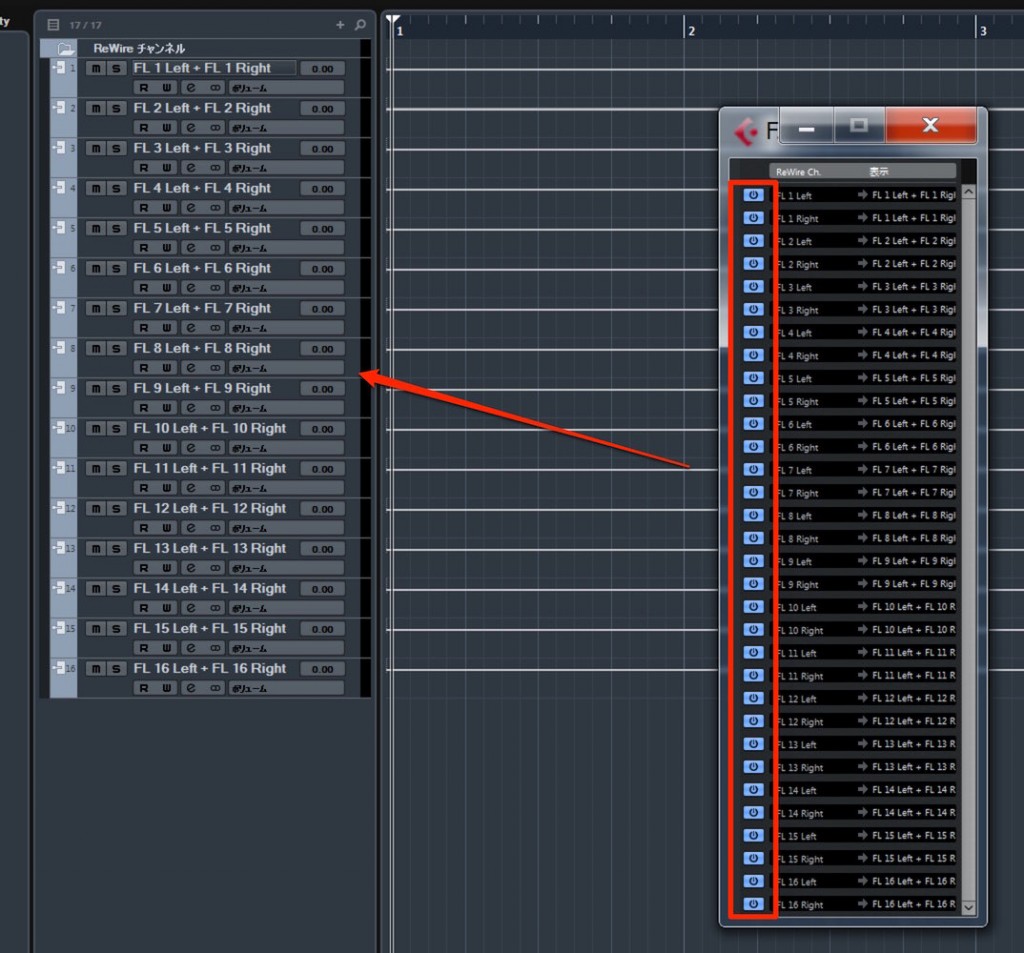This screenshot has width=1024, height=953.
Task: Click the '+' add track icon
Action: point(340,24)
